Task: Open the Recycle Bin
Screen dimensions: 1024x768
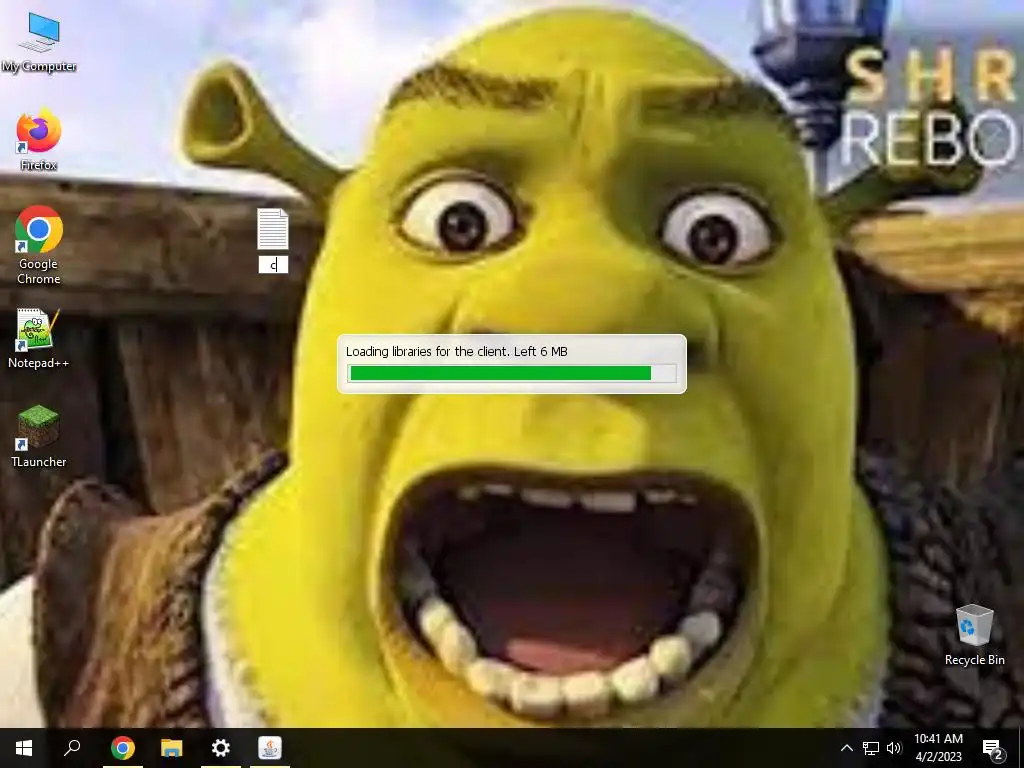Action: (974, 635)
